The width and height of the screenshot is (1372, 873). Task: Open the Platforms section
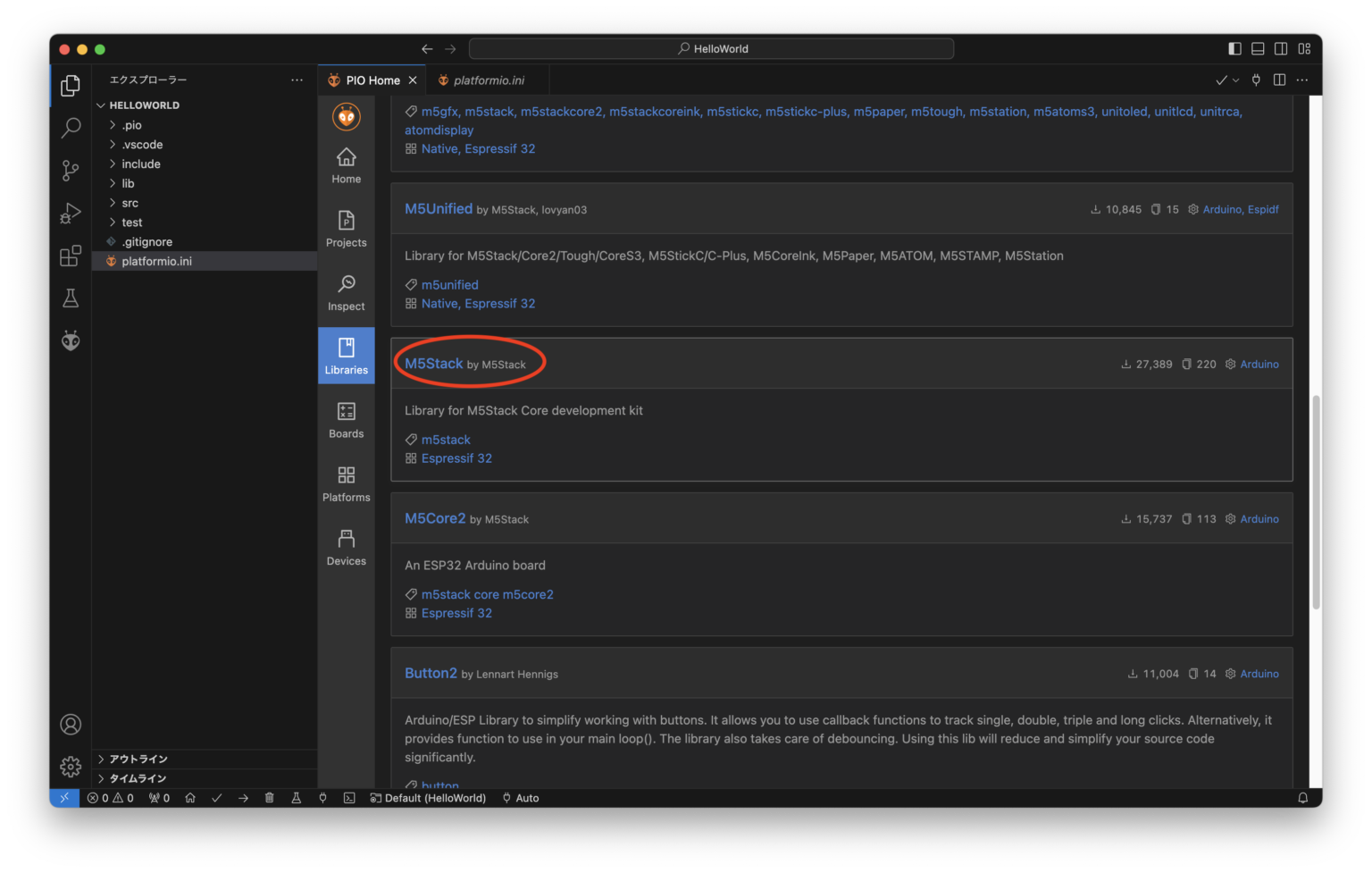(x=346, y=483)
